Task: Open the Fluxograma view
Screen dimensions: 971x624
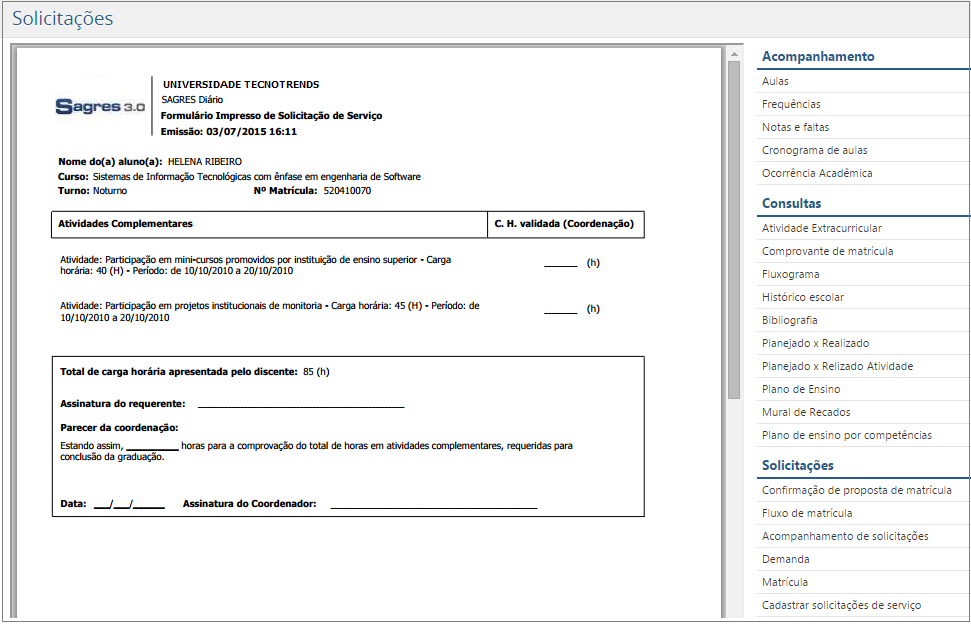Action: coord(789,273)
